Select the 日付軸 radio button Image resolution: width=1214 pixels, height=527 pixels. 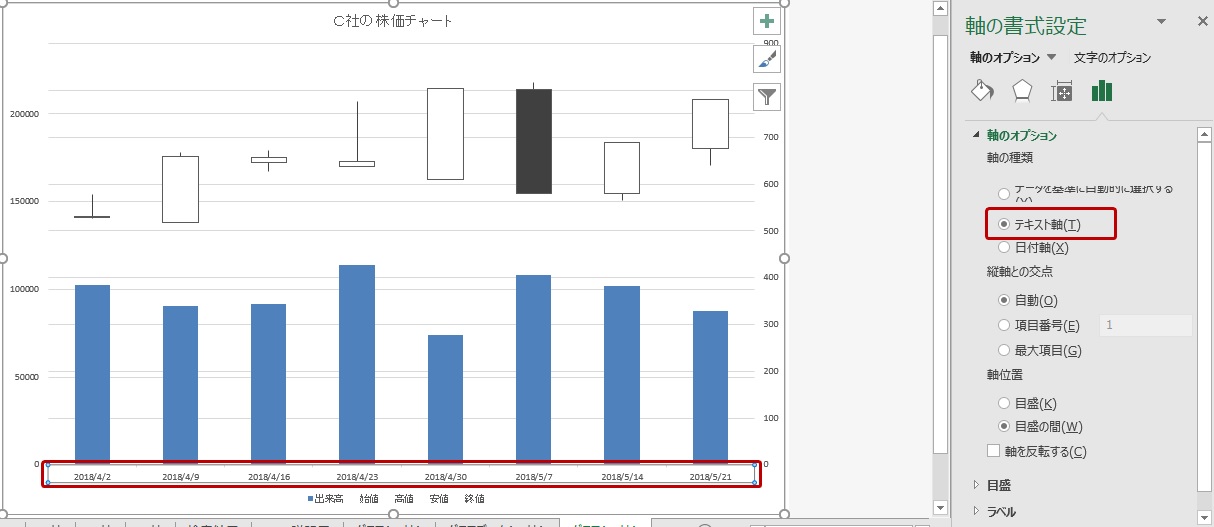1005,248
